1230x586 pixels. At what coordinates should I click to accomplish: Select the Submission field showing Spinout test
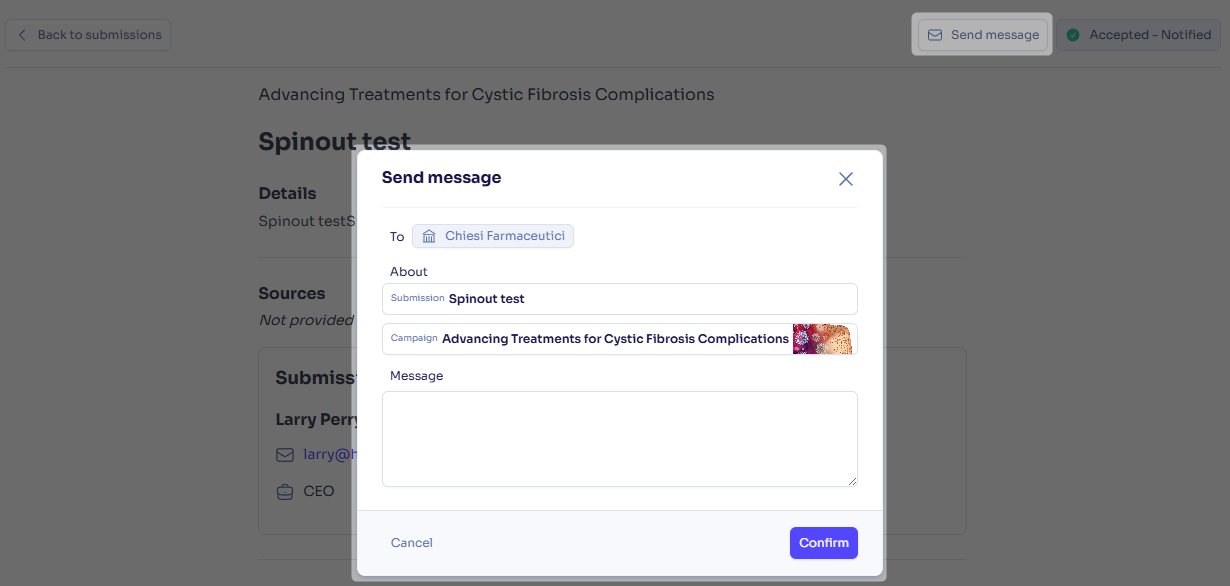(x=620, y=299)
